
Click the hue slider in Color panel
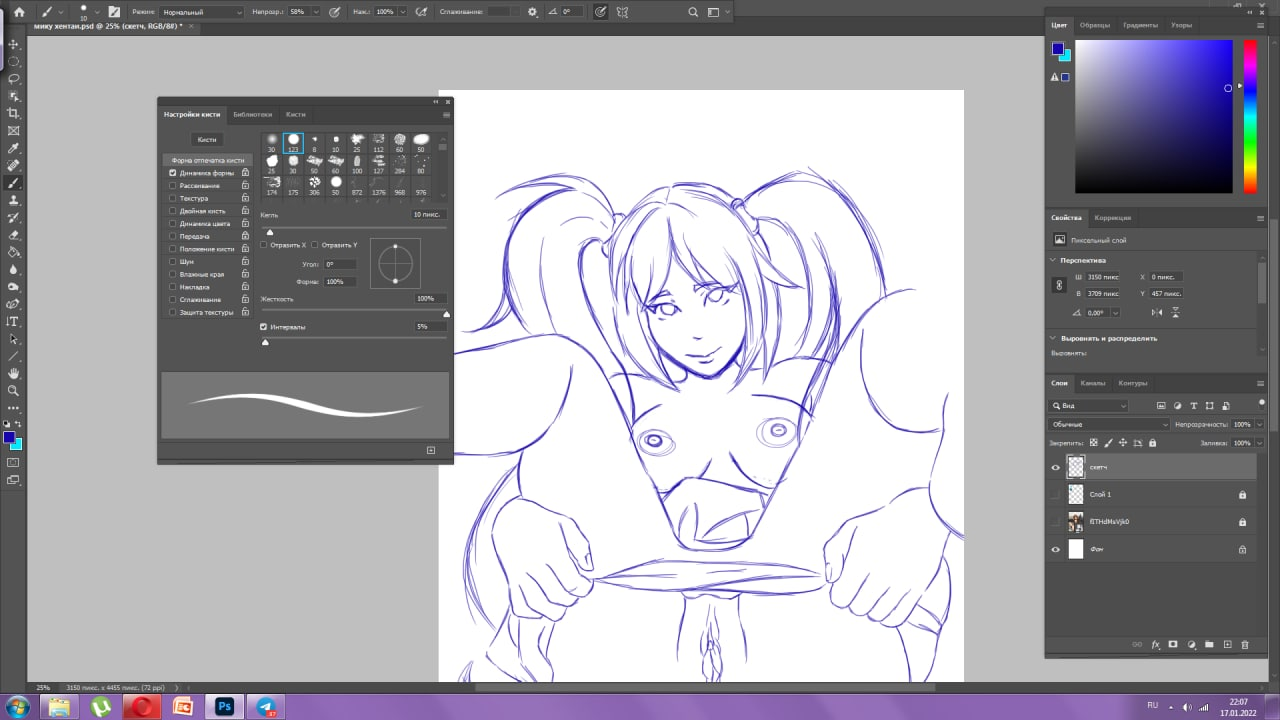(x=1250, y=116)
